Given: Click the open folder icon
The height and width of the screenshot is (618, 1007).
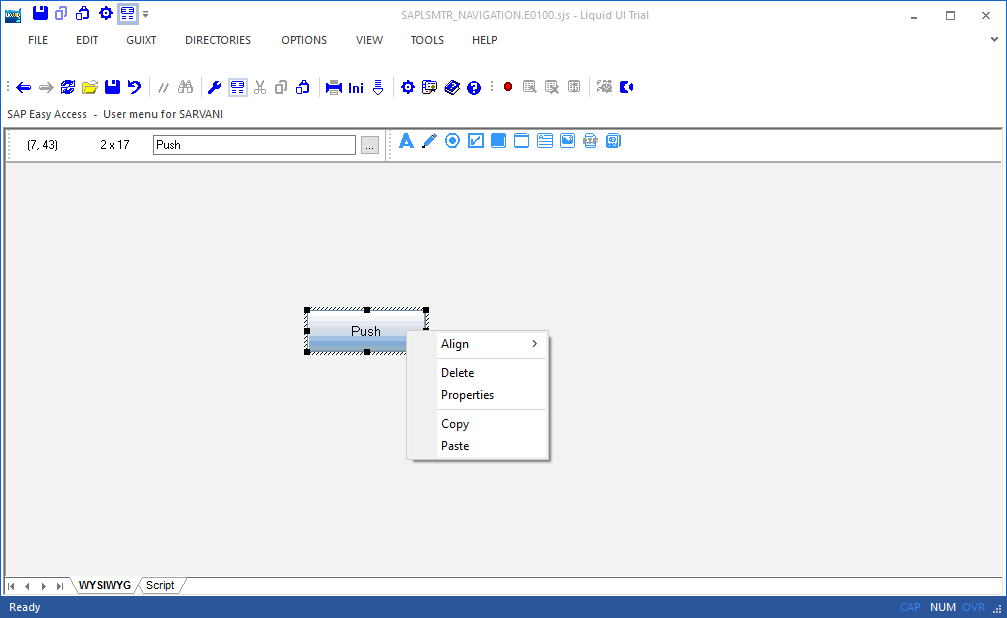Looking at the screenshot, I should click(90, 88).
